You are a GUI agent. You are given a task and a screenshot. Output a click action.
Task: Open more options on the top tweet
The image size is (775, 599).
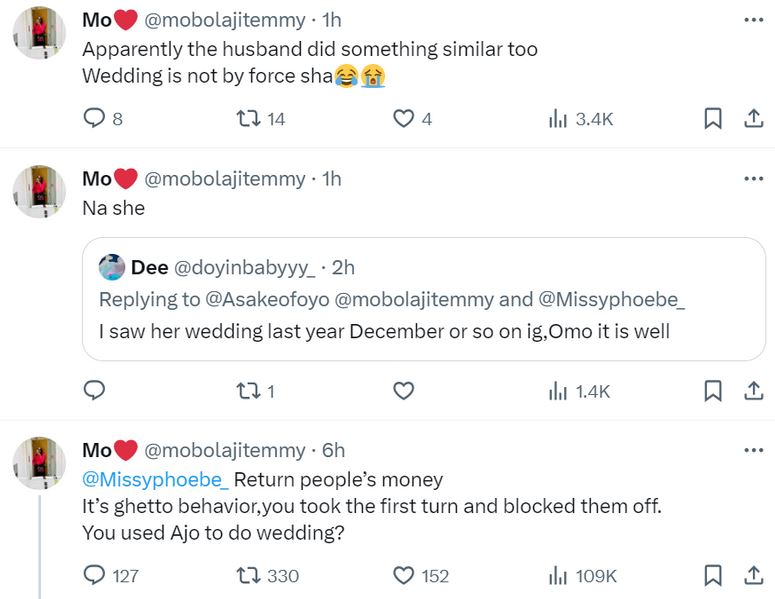coord(752,20)
